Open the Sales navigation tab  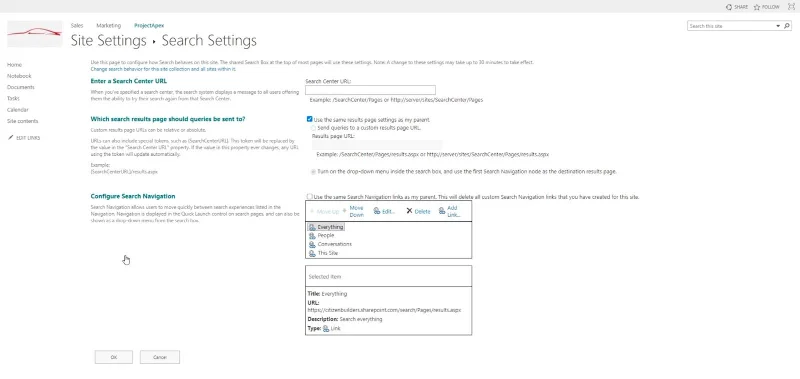(x=77, y=26)
